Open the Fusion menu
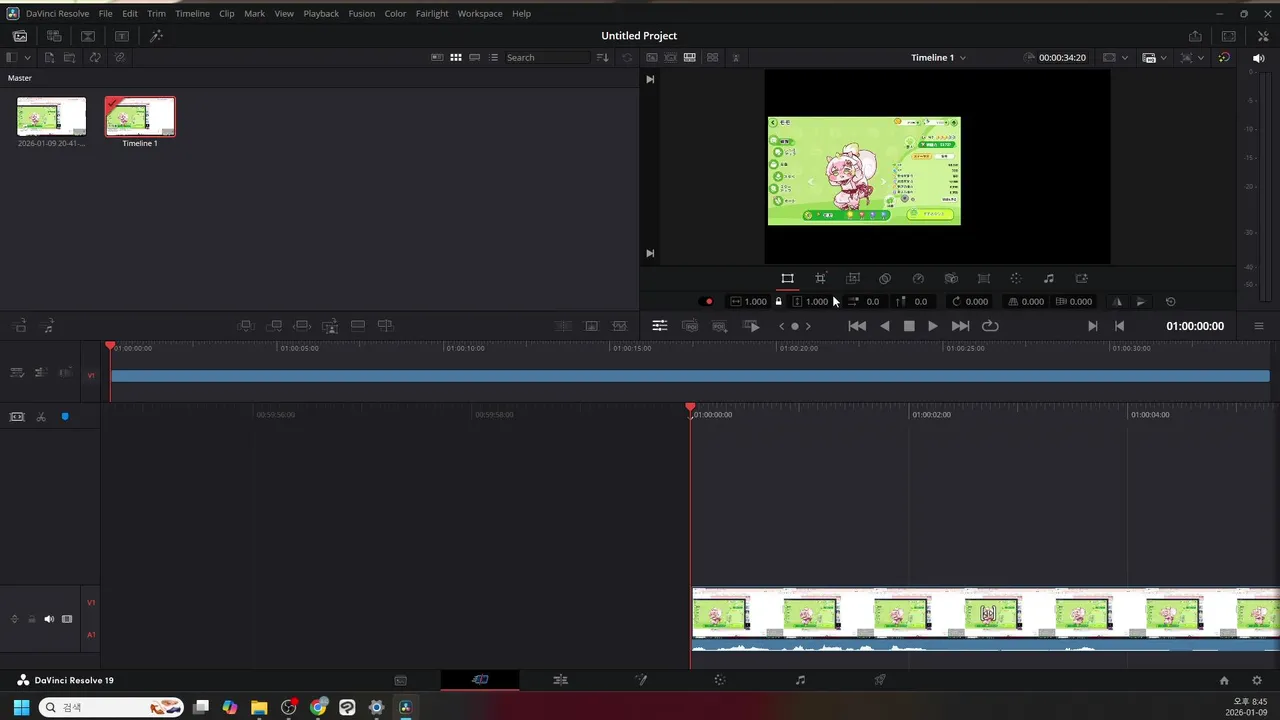 point(362,14)
